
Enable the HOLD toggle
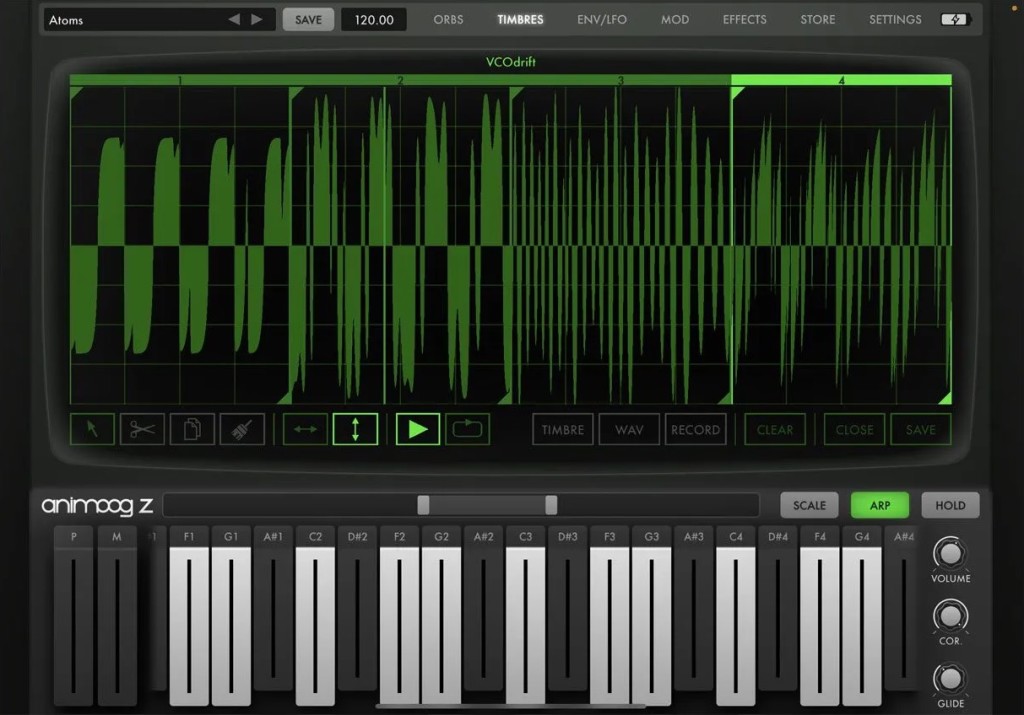click(x=950, y=505)
